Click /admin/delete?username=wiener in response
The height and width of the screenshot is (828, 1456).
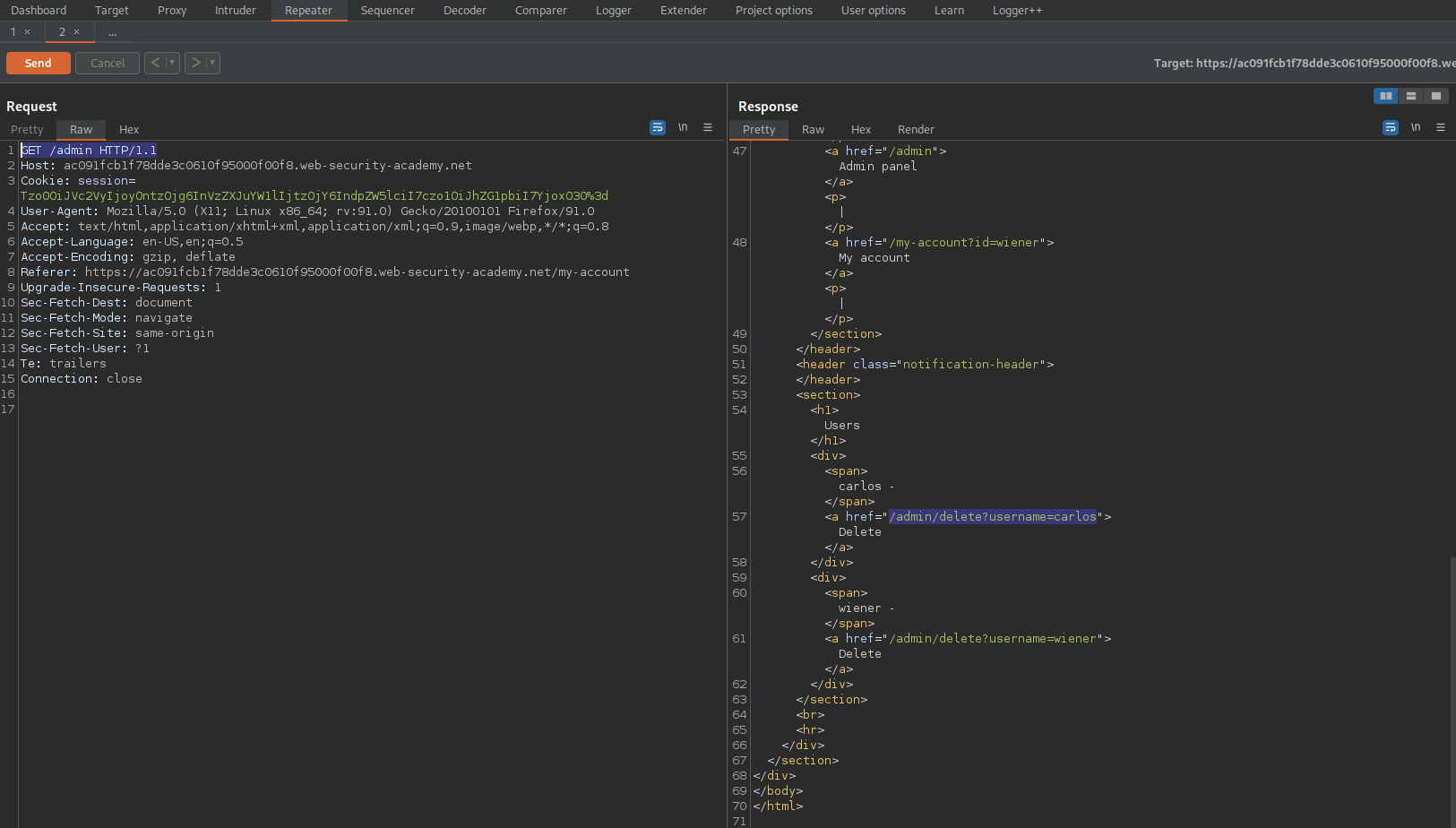pos(993,639)
